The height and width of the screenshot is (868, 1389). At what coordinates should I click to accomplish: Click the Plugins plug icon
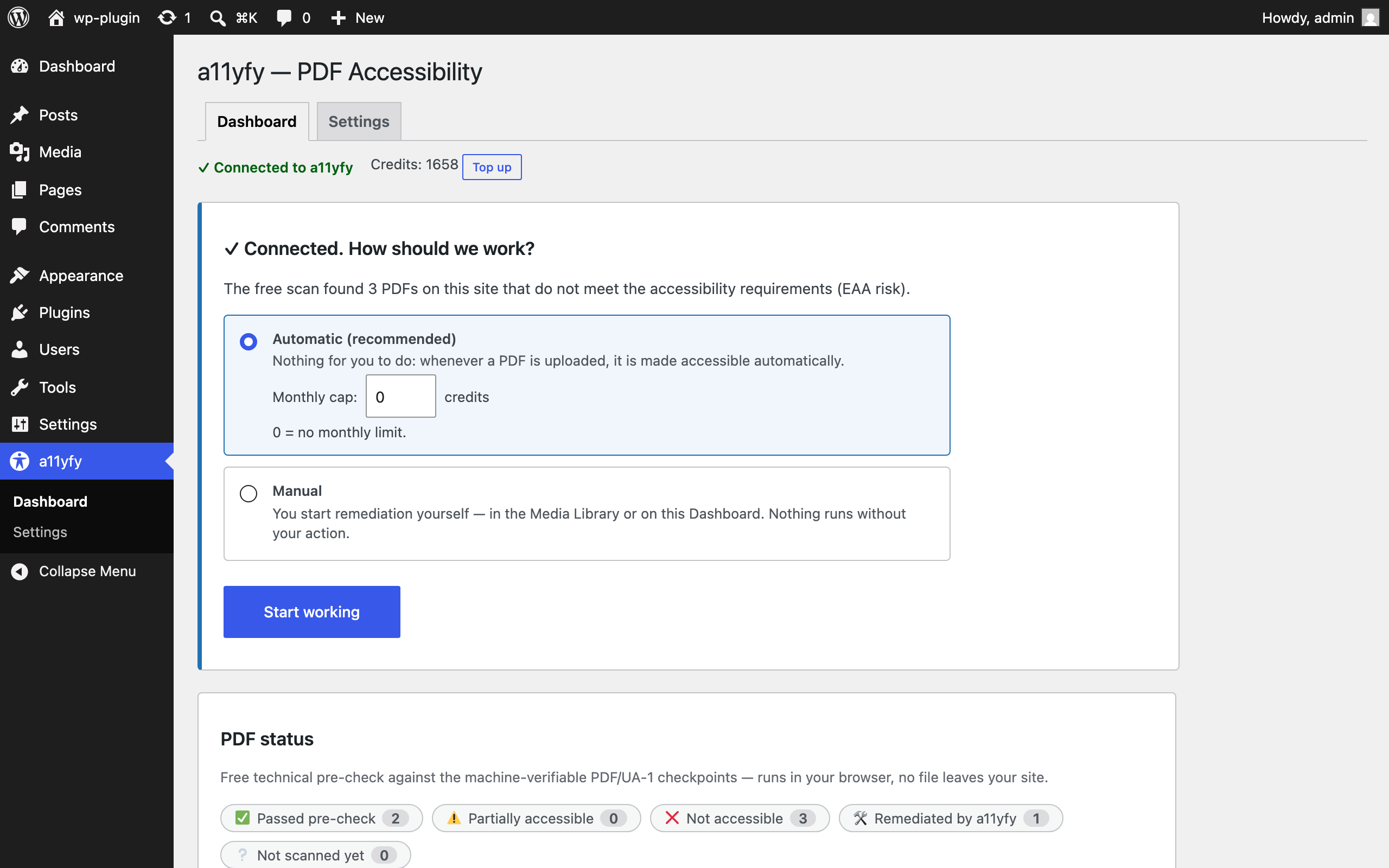click(x=20, y=312)
